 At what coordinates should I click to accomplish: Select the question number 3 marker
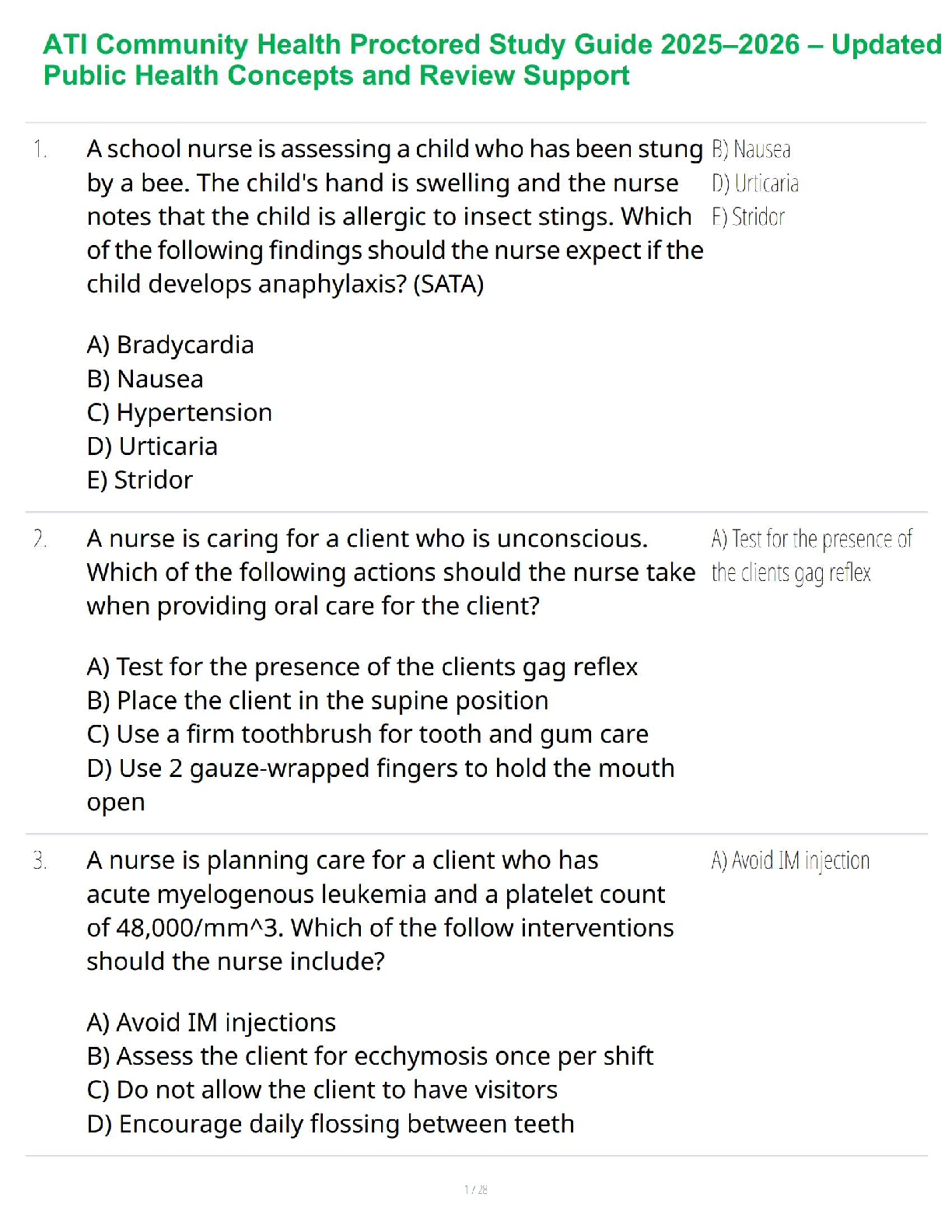(40, 860)
